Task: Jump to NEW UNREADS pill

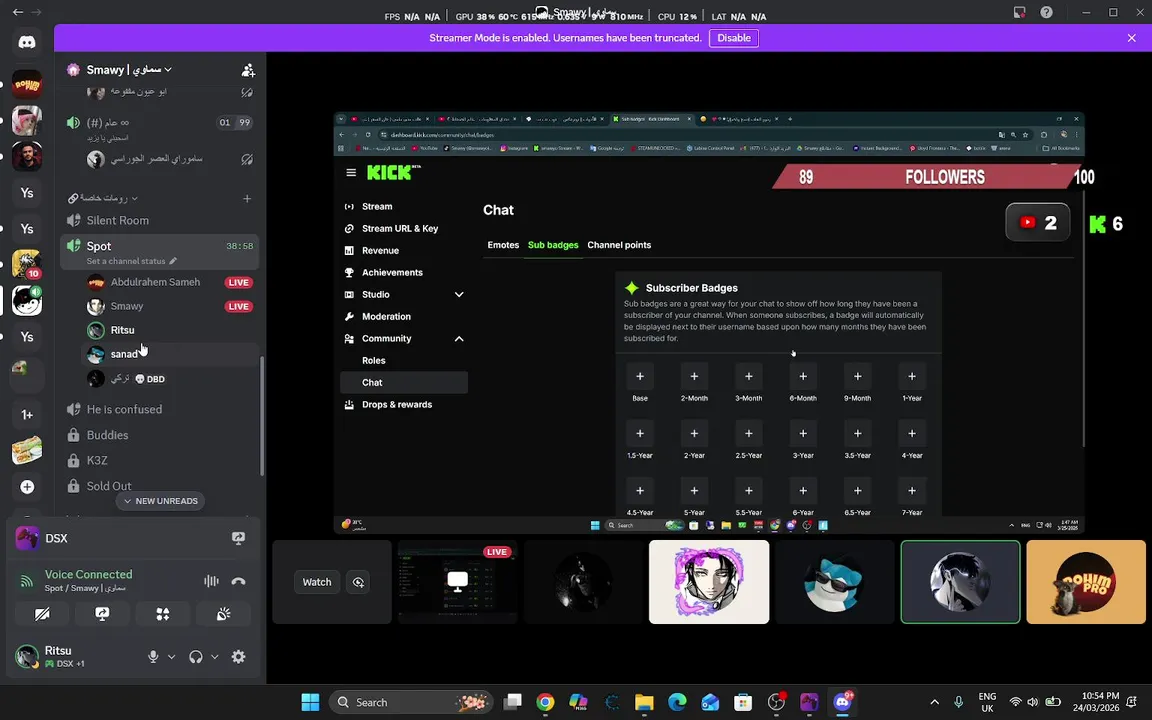Action: [161, 501]
